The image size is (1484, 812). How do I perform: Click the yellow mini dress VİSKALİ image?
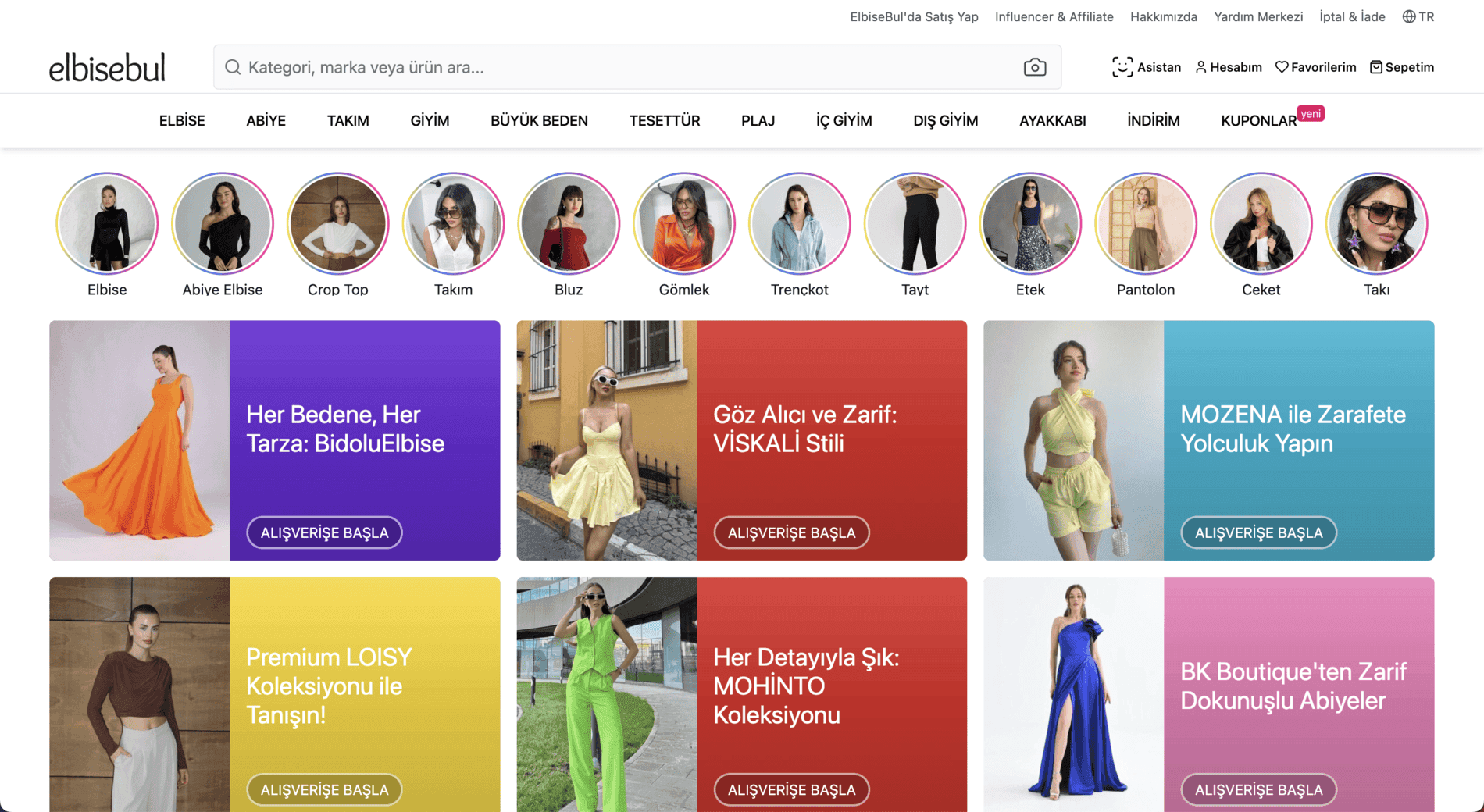pos(607,440)
